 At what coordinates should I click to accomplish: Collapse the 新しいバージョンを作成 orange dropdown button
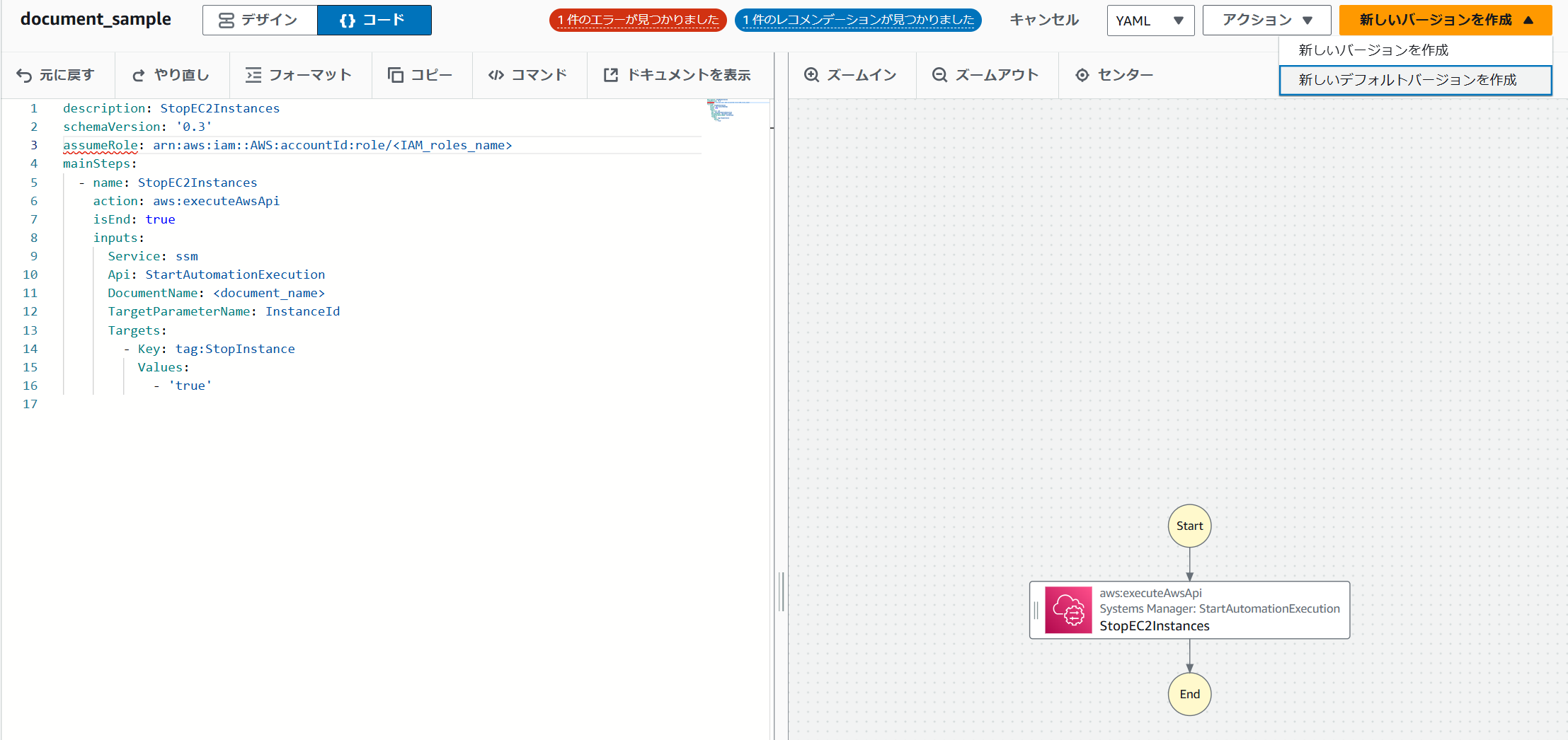[1445, 20]
